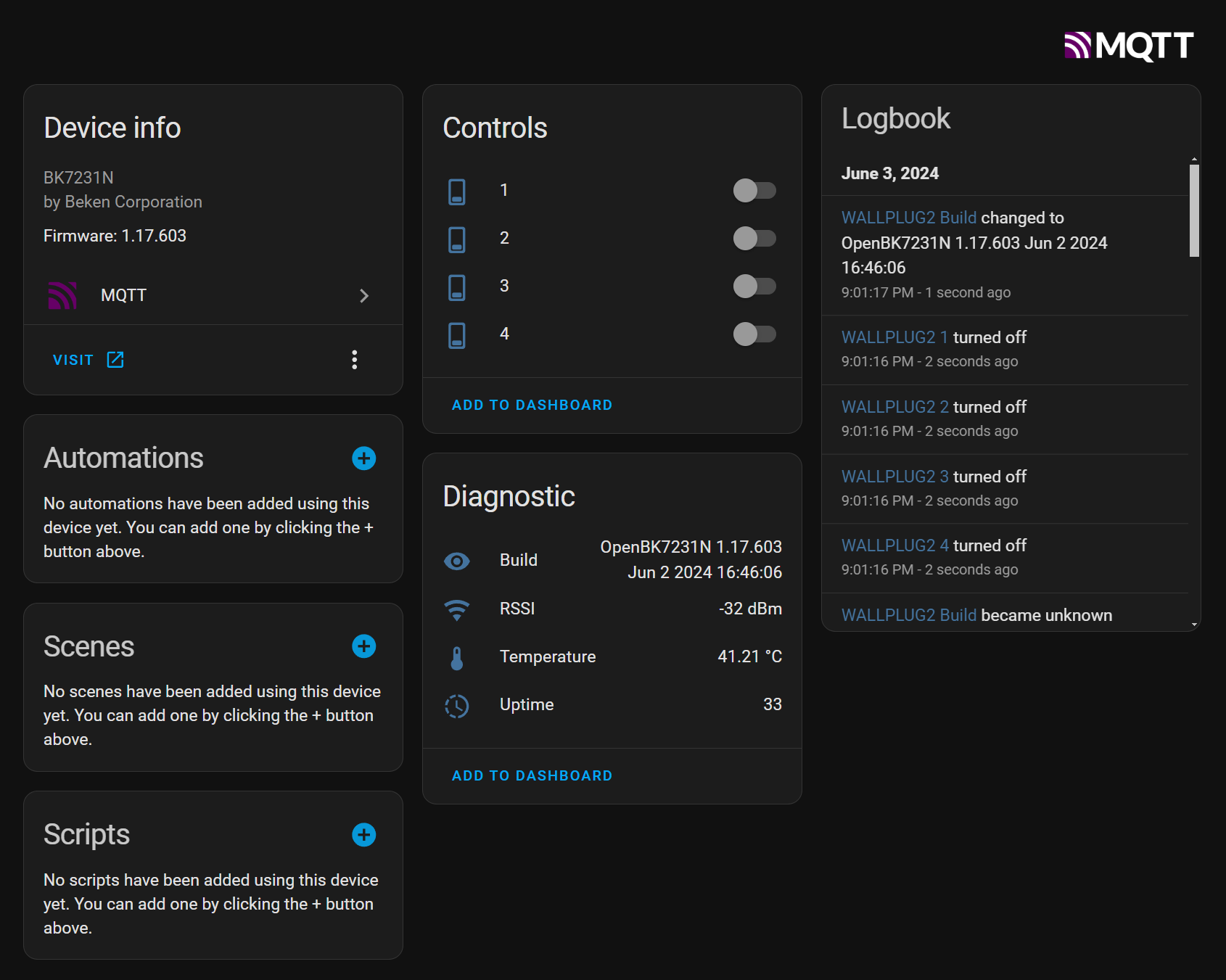Screen dimensions: 1226x980
Task: Open WALLPLUG2 Build changed logbook link
Action: tap(909, 218)
